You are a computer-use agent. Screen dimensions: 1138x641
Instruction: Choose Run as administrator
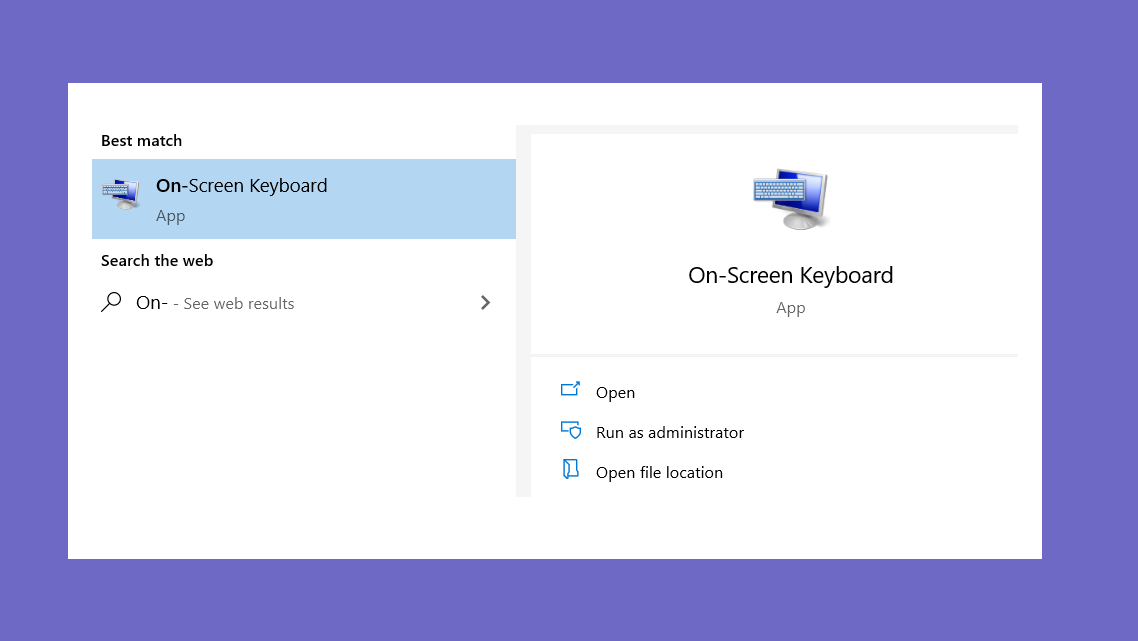click(670, 433)
